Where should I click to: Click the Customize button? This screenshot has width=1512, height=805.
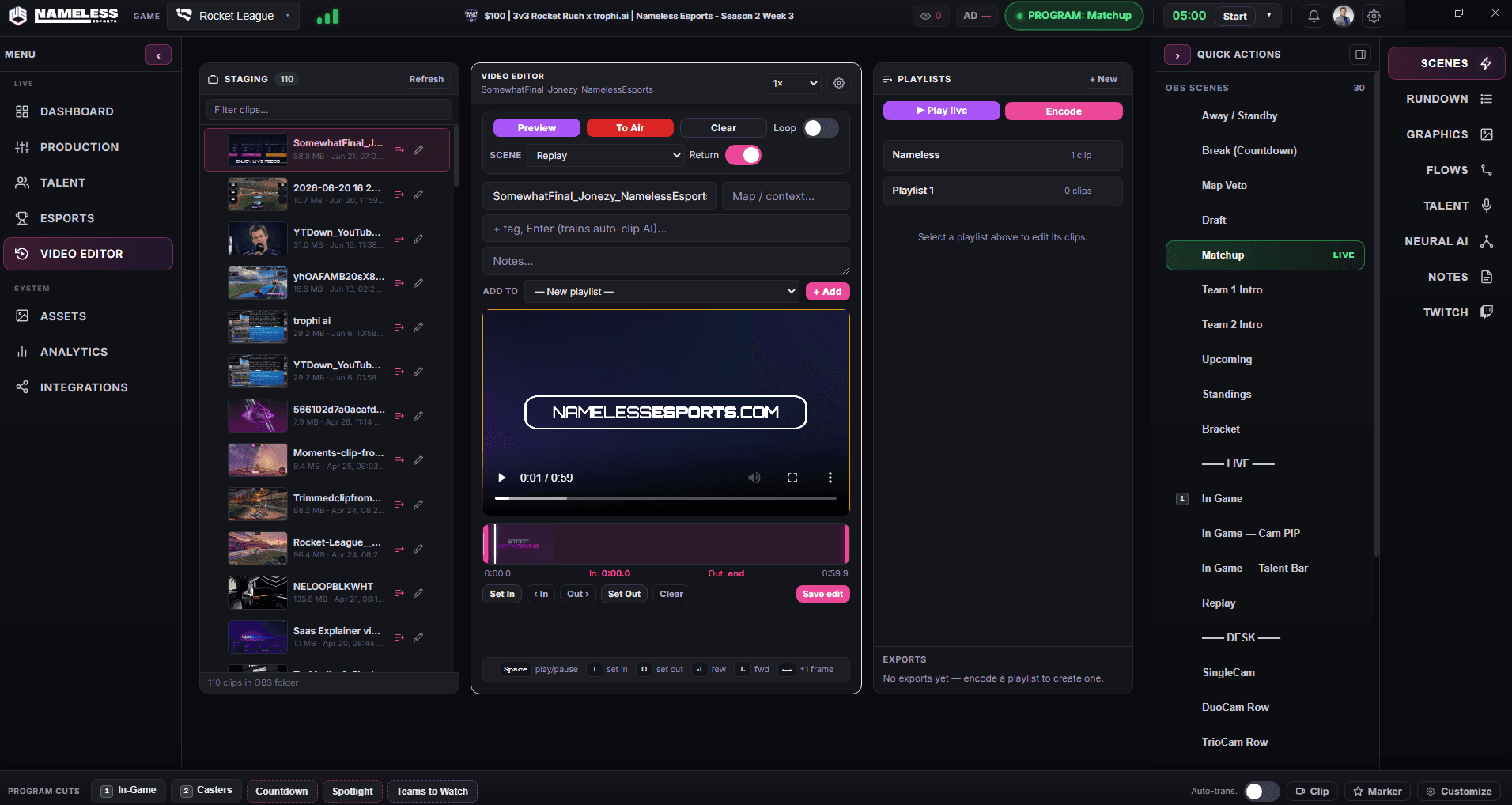[1459, 792]
